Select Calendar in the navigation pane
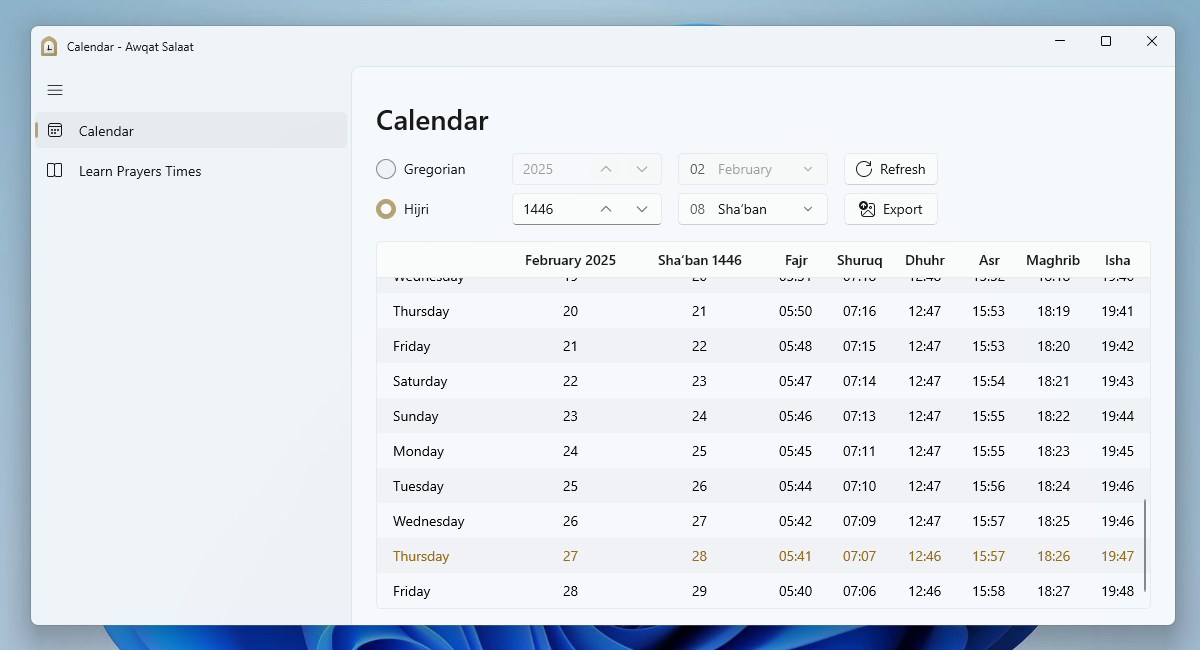Screen dimensions: 1200x650 click(104, 130)
